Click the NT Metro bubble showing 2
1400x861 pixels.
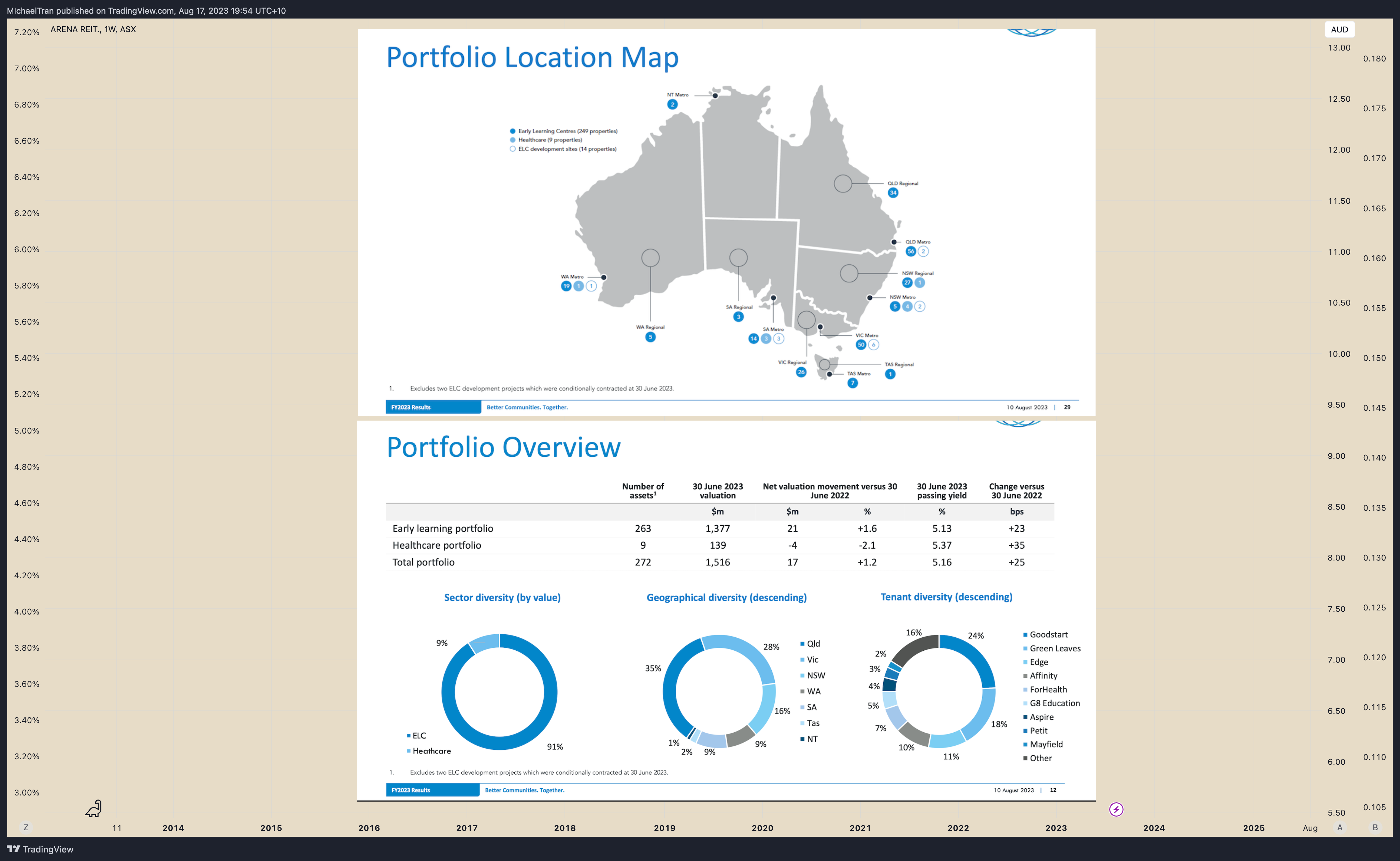click(672, 104)
